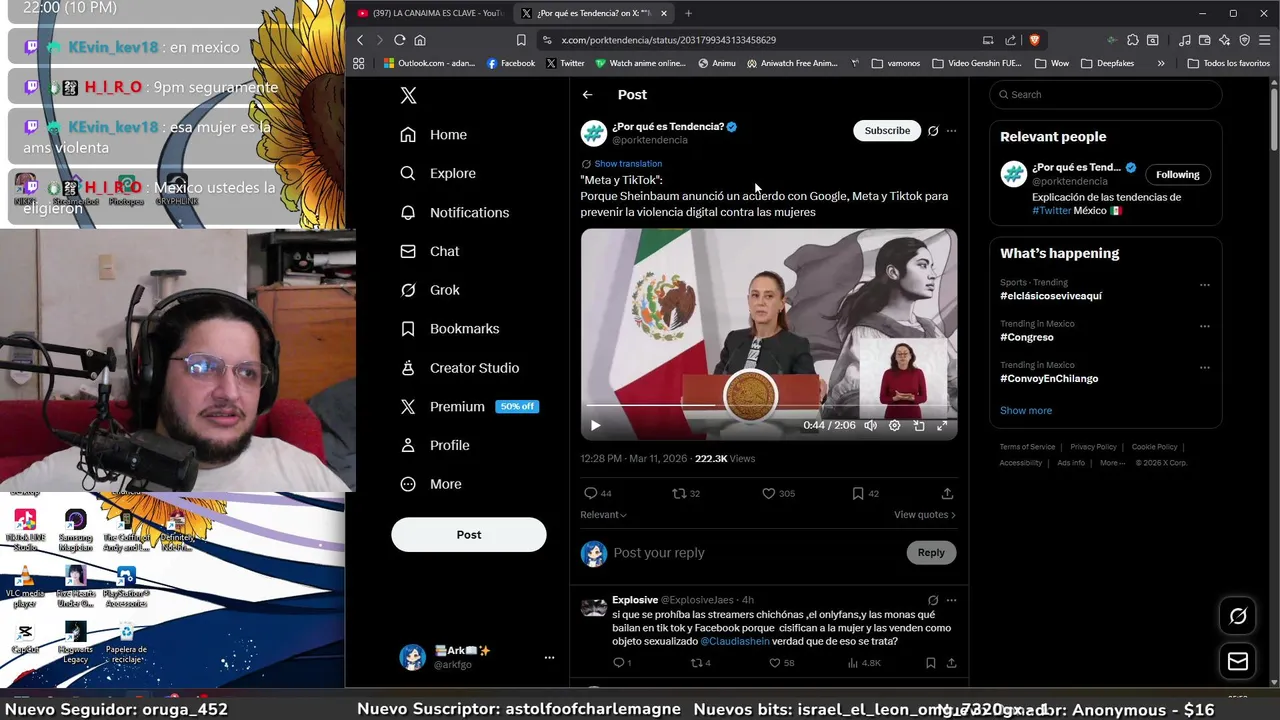Open the vamonos bookmarks folder

(x=896, y=63)
